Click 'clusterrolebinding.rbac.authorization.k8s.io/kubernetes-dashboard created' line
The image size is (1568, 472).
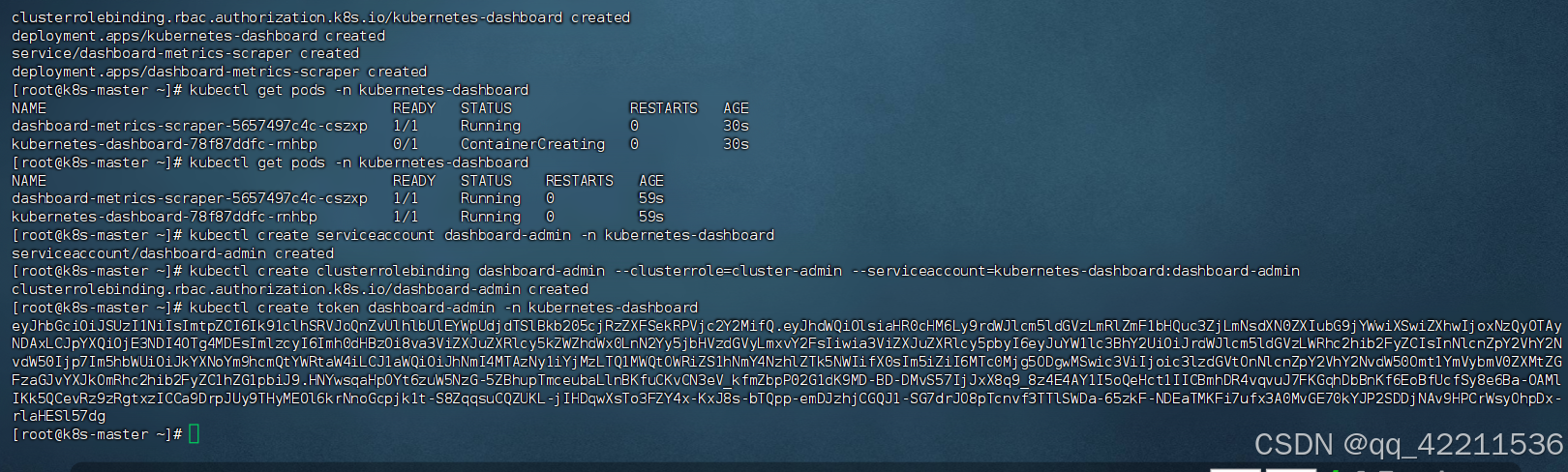point(320,17)
